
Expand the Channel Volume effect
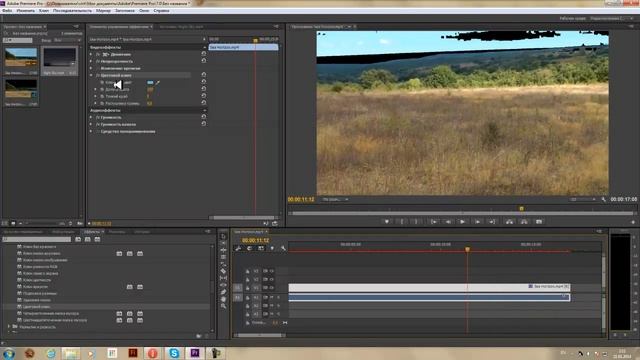91,124
